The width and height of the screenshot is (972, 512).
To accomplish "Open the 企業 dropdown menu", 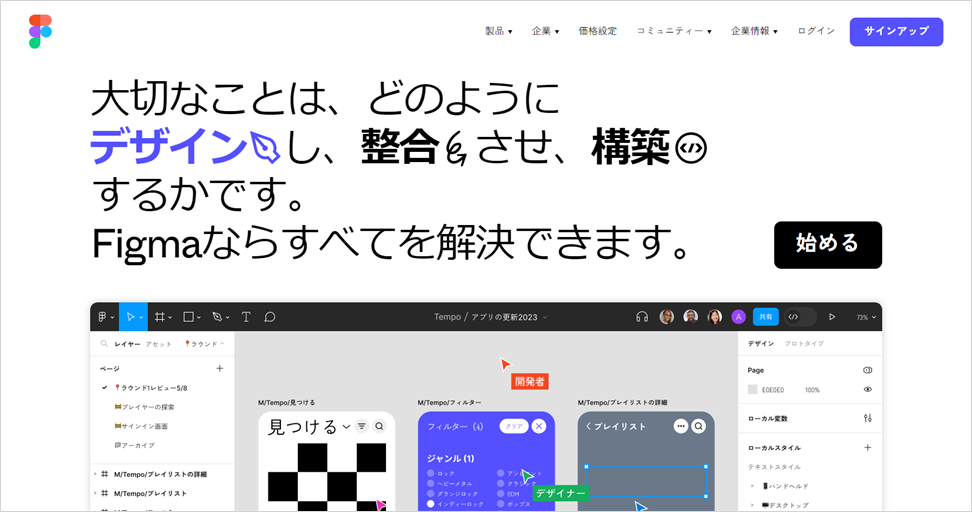I will [x=546, y=31].
